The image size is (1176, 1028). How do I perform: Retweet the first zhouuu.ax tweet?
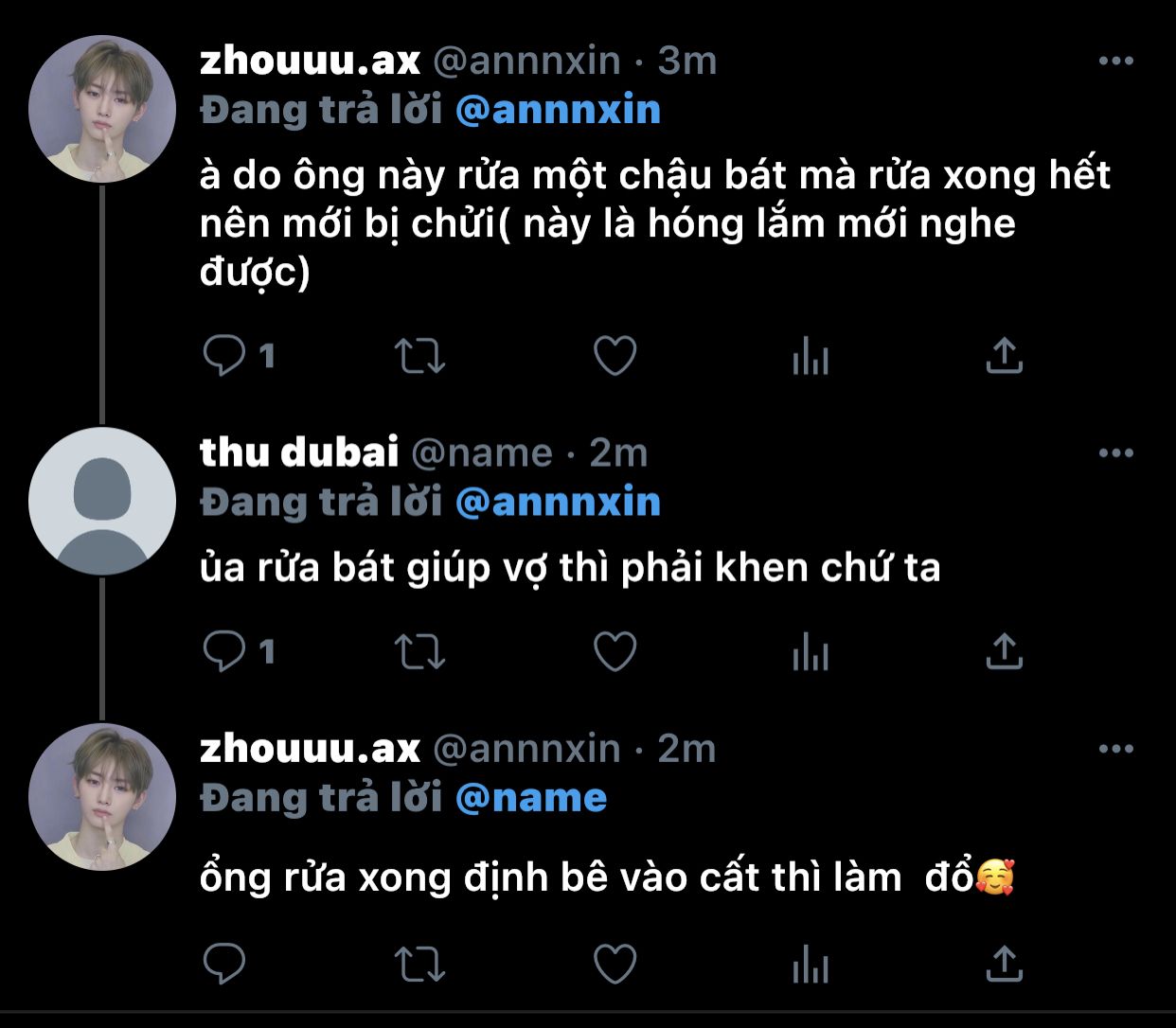click(419, 357)
